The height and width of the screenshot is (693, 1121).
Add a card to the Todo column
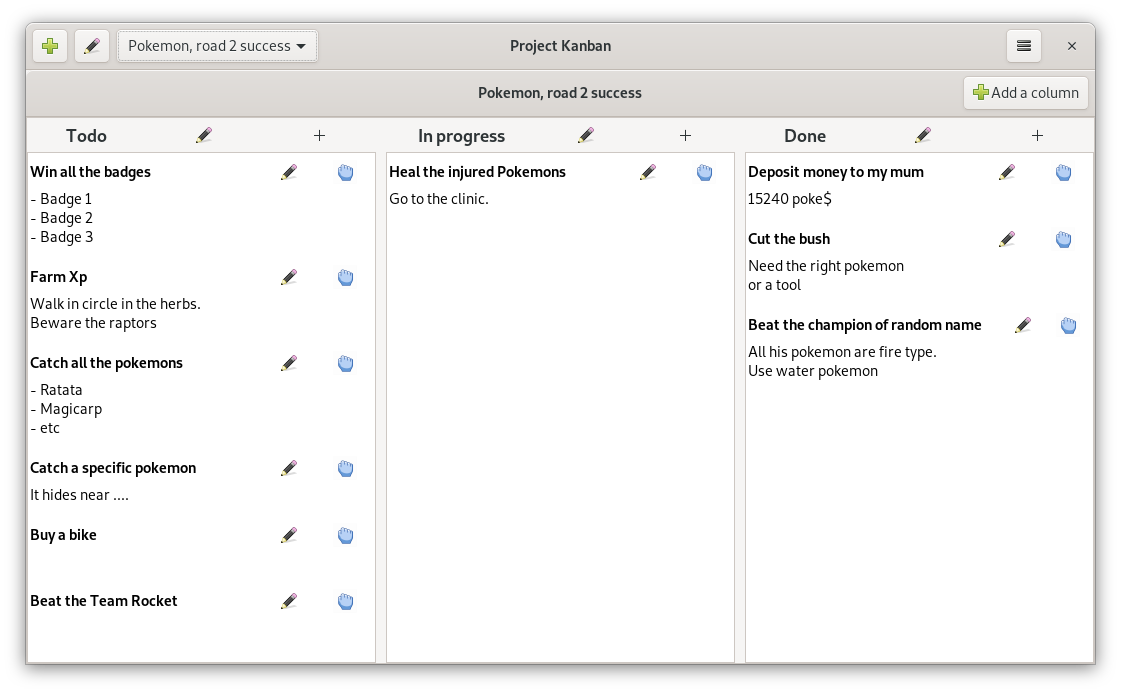[320, 135]
